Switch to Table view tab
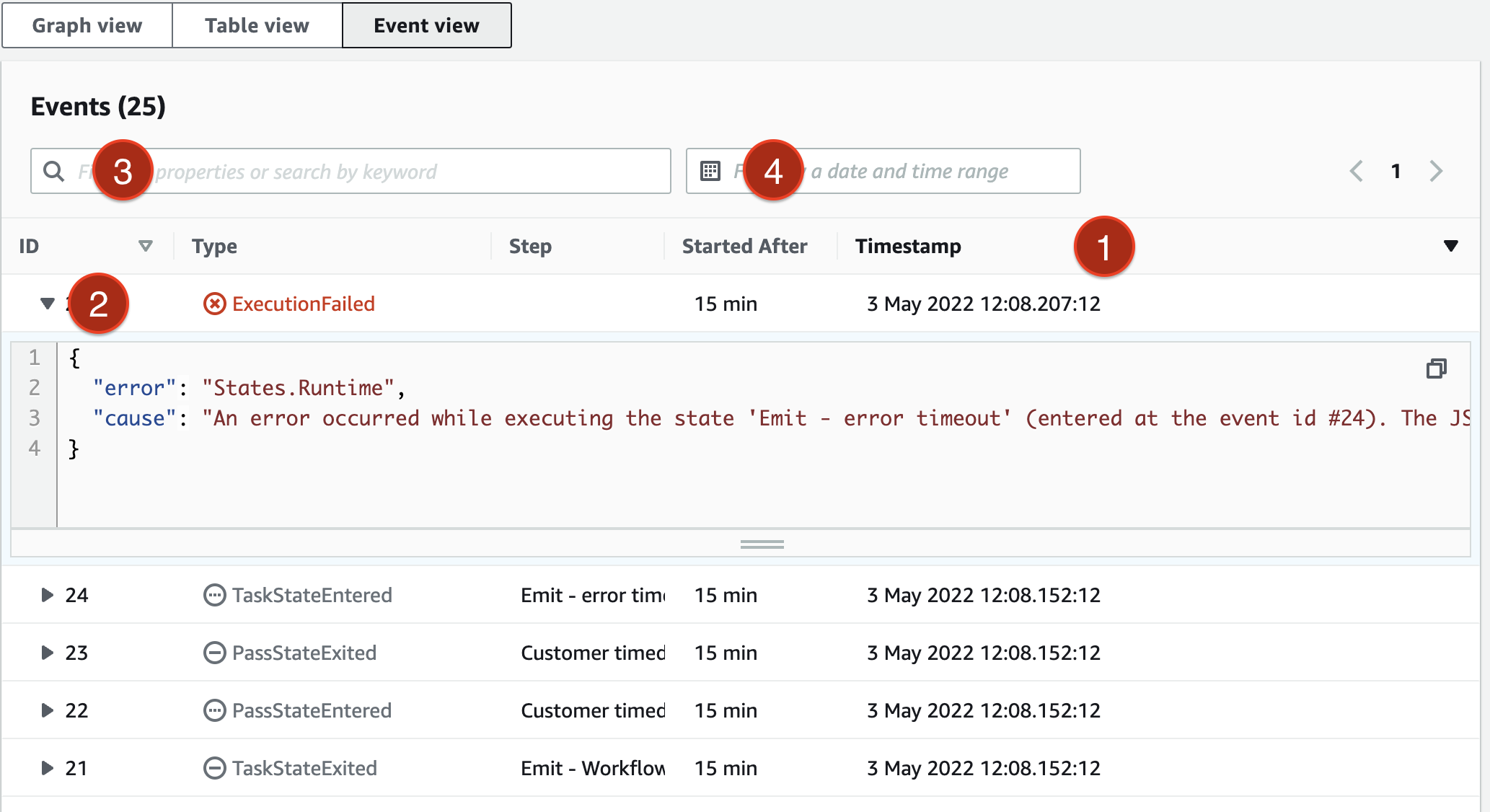 257,25
